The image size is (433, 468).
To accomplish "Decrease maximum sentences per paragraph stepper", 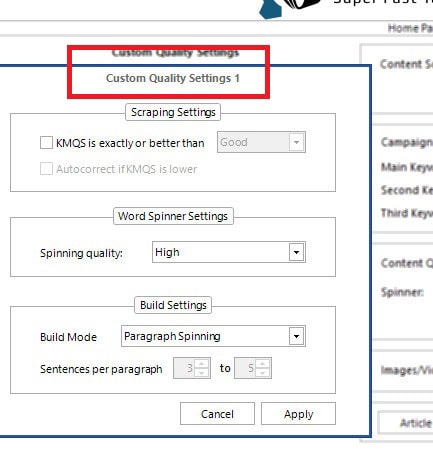I will pos(263,373).
